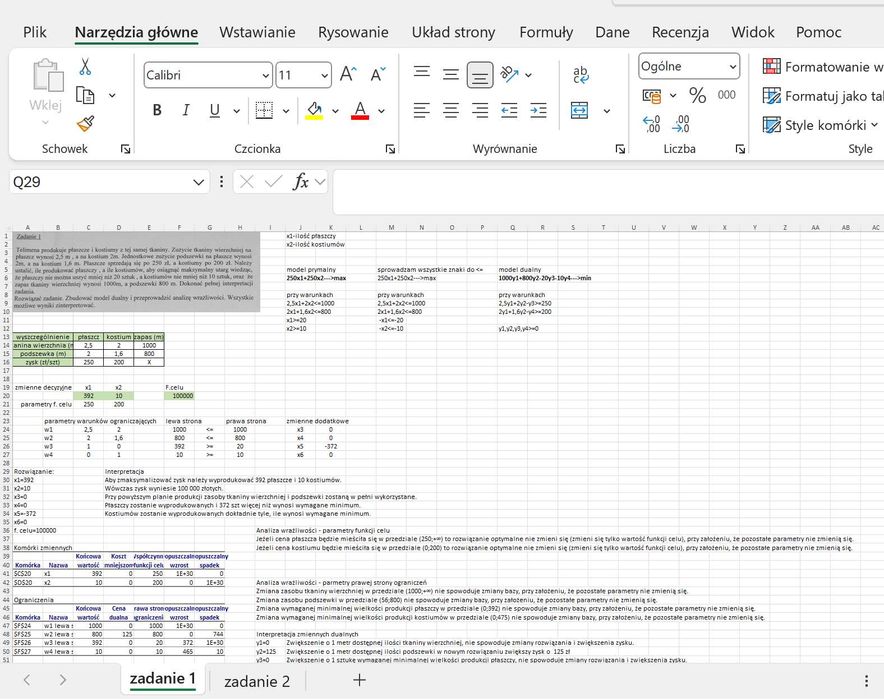Expand the fill color palette arrow
The image size is (884, 699).
(x=335, y=110)
